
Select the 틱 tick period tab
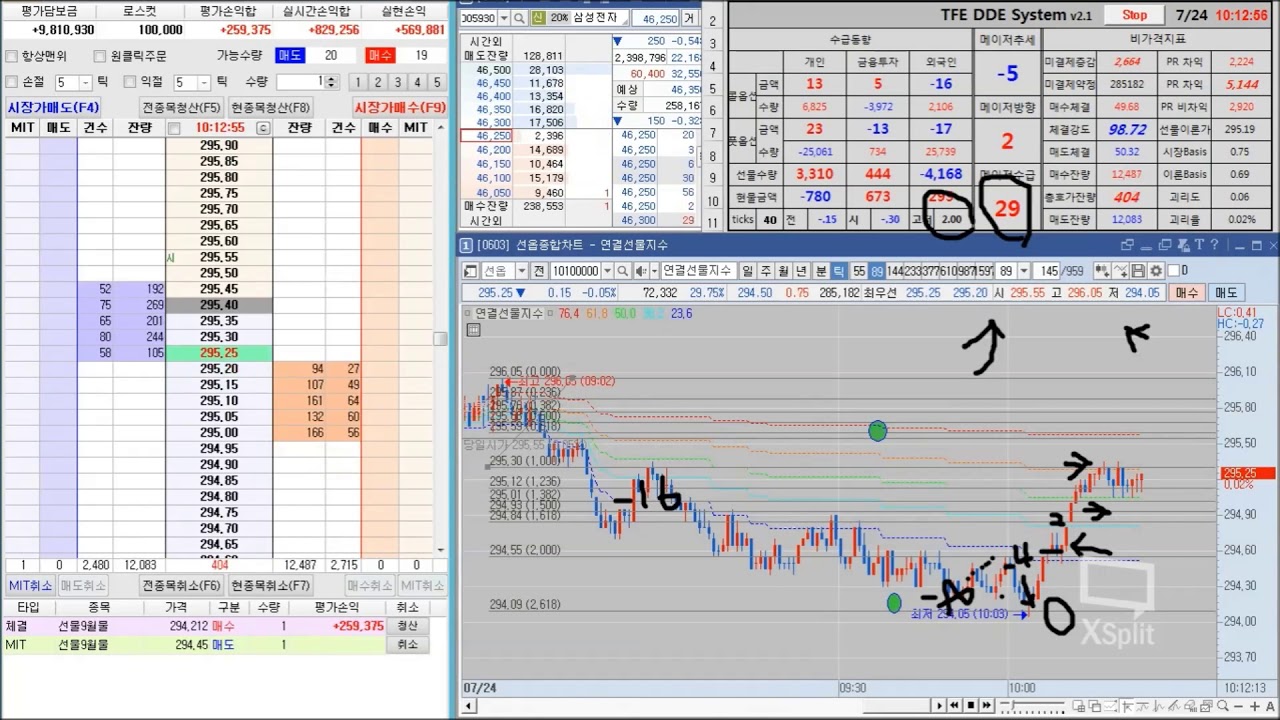pos(839,270)
